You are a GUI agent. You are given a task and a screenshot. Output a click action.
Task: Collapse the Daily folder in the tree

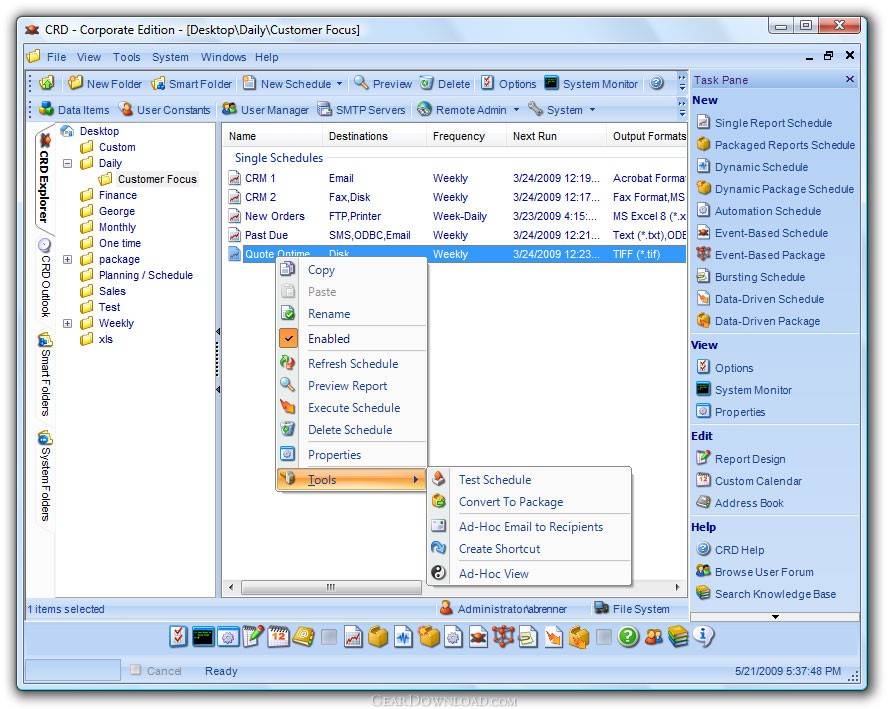67,164
